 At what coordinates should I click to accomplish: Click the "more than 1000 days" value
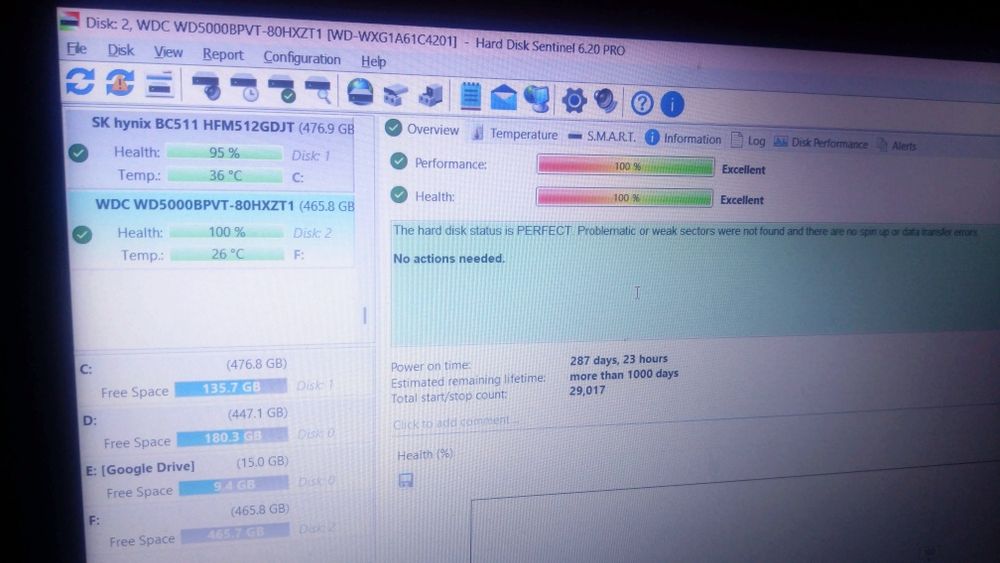[x=624, y=374]
